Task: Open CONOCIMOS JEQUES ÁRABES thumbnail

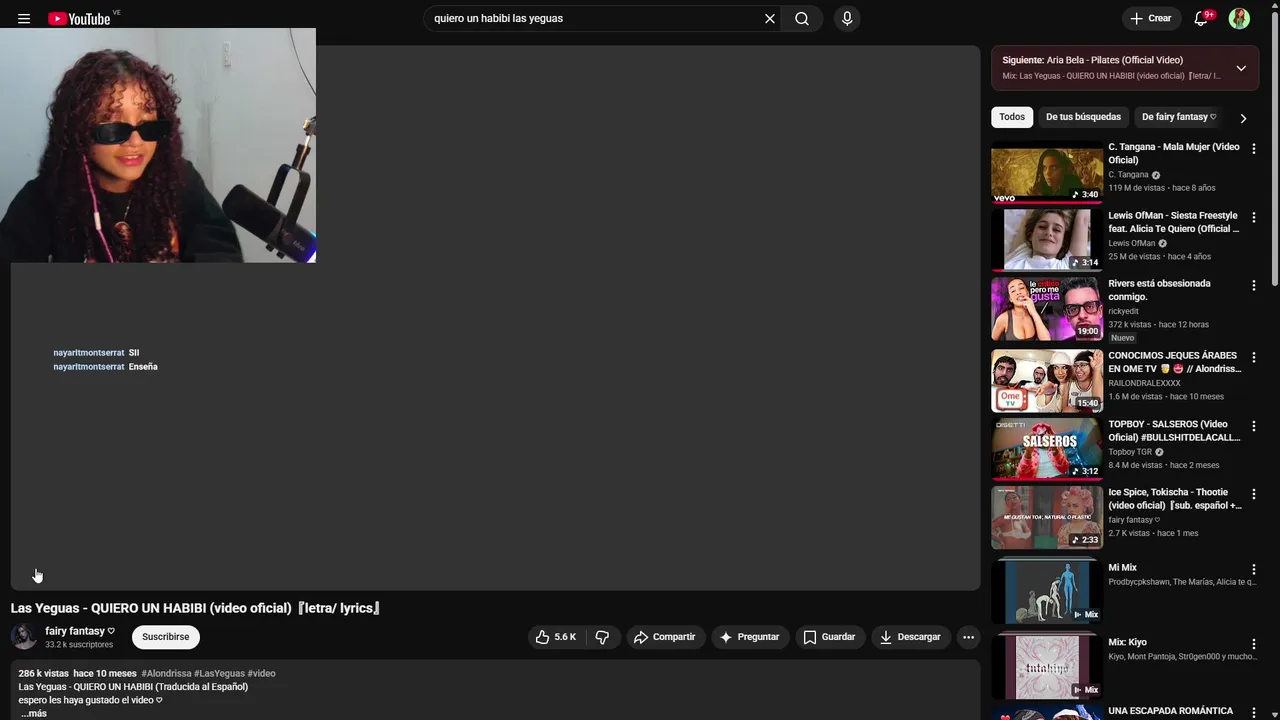Action: [1047, 381]
